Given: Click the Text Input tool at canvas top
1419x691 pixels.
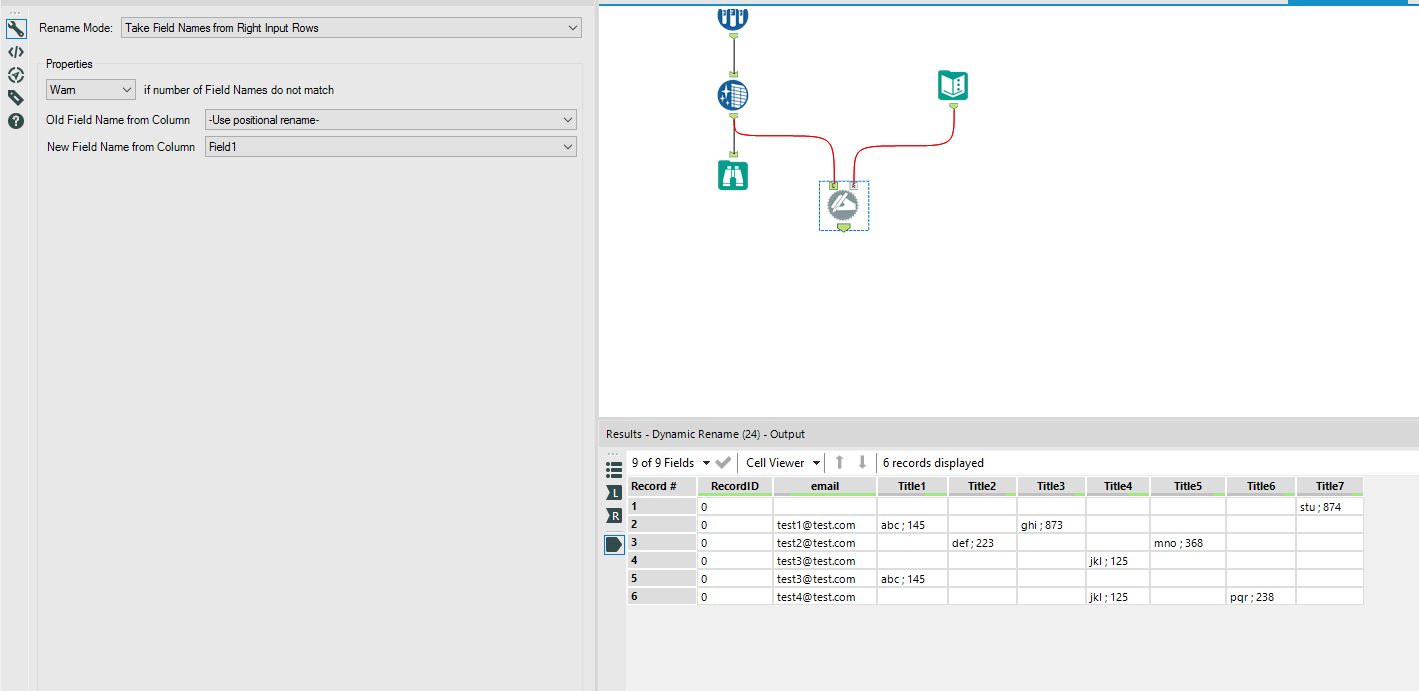Looking at the screenshot, I should (x=733, y=16).
